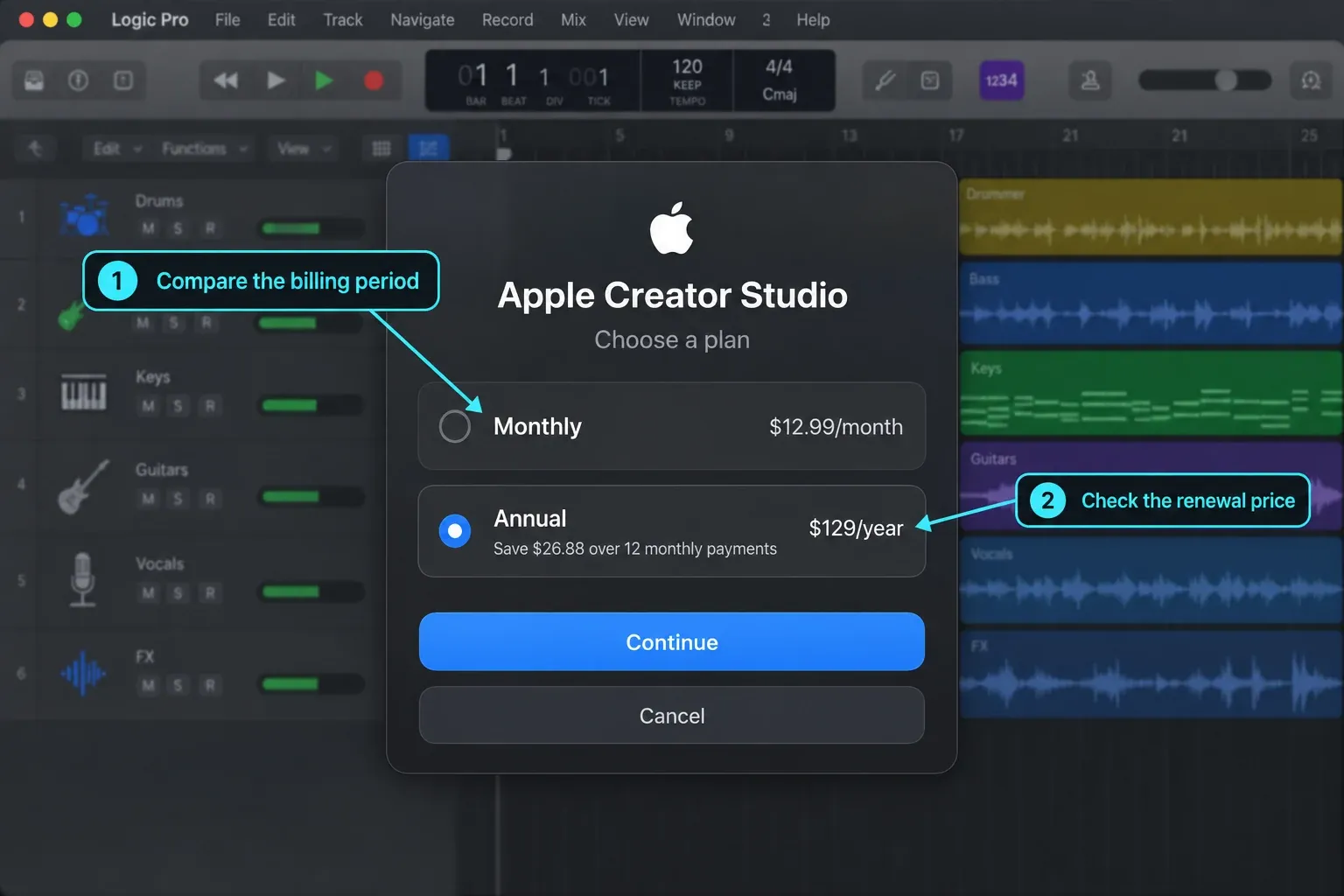
Task: Click the blue automation view icon
Action: (429, 149)
